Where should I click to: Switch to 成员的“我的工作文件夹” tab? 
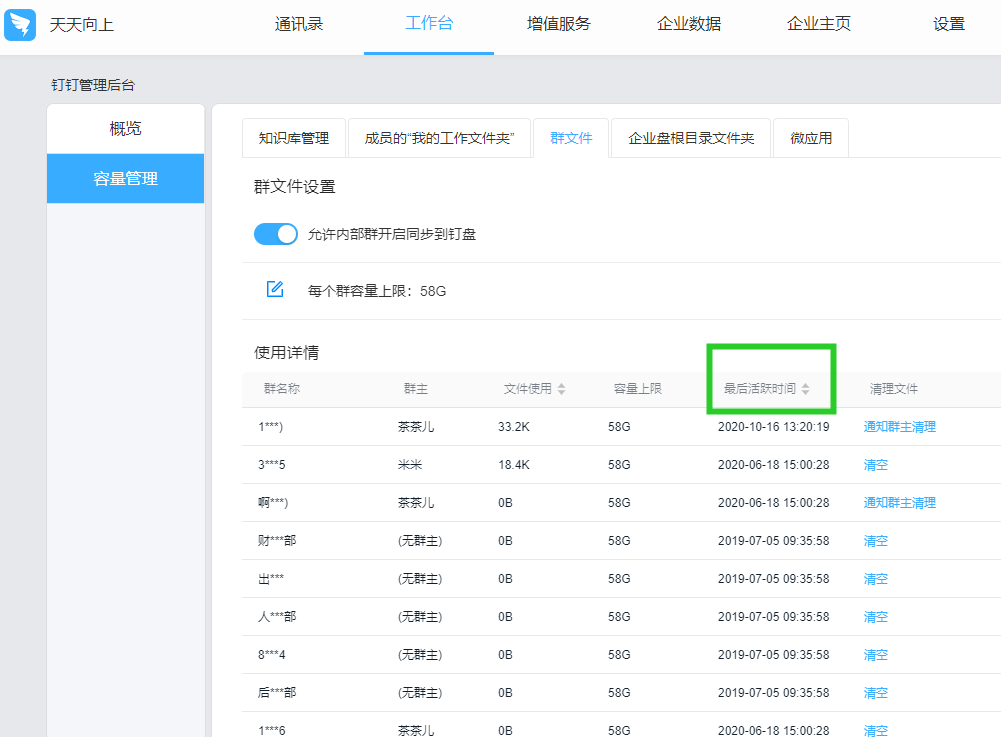(439, 138)
